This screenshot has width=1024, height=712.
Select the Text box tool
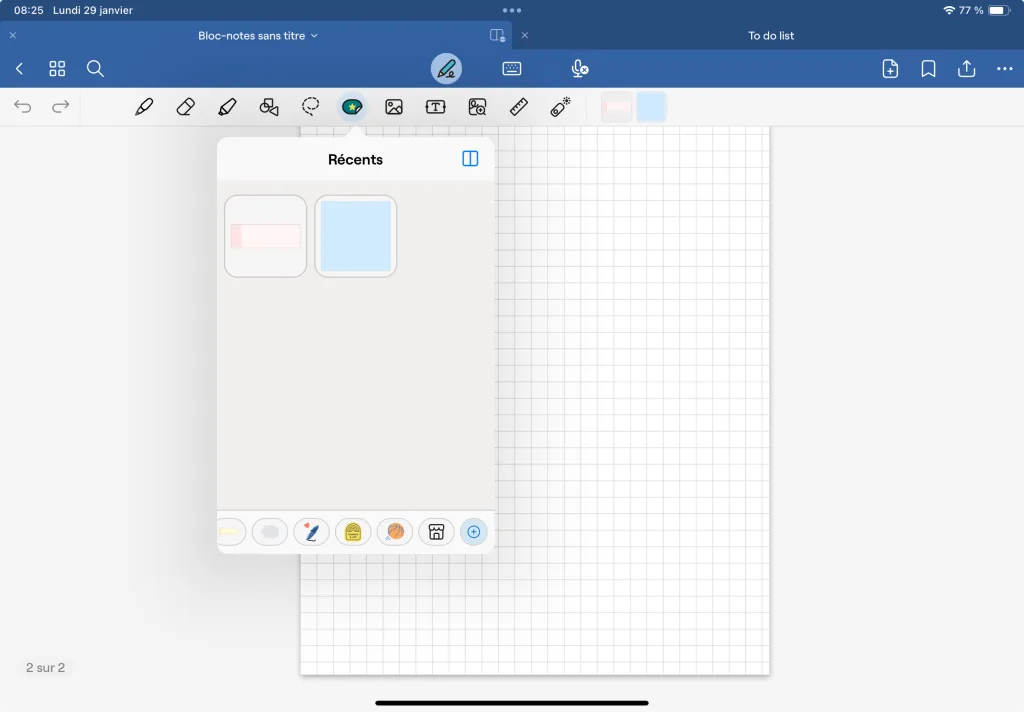pos(436,106)
